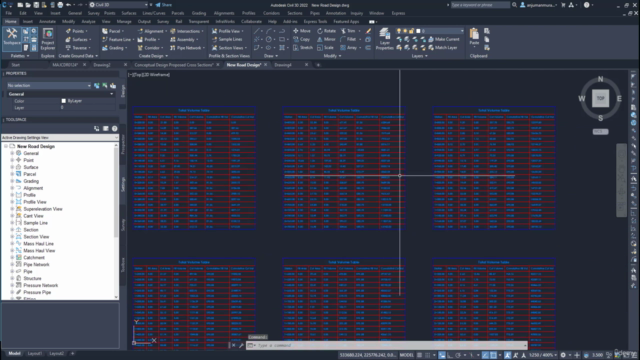The height and width of the screenshot is (360, 640).
Task: Activate the Mirror tool
Action: [x=326, y=39]
